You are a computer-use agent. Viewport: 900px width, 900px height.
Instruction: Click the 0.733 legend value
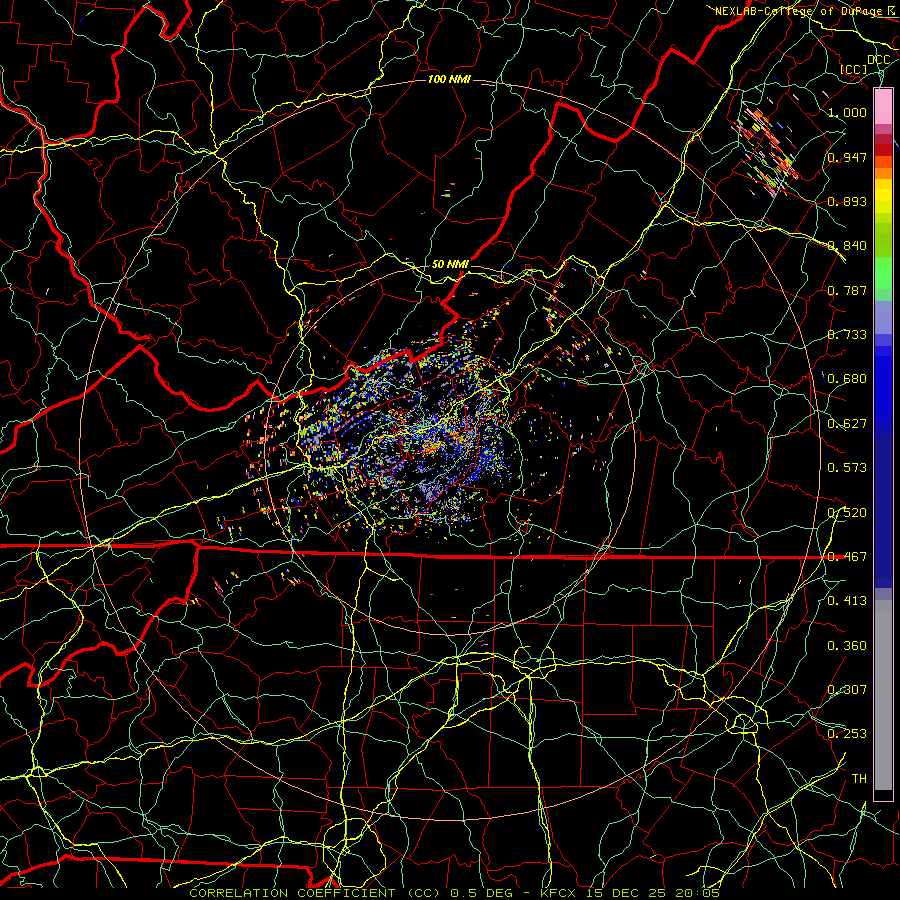[x=847, y=335]
